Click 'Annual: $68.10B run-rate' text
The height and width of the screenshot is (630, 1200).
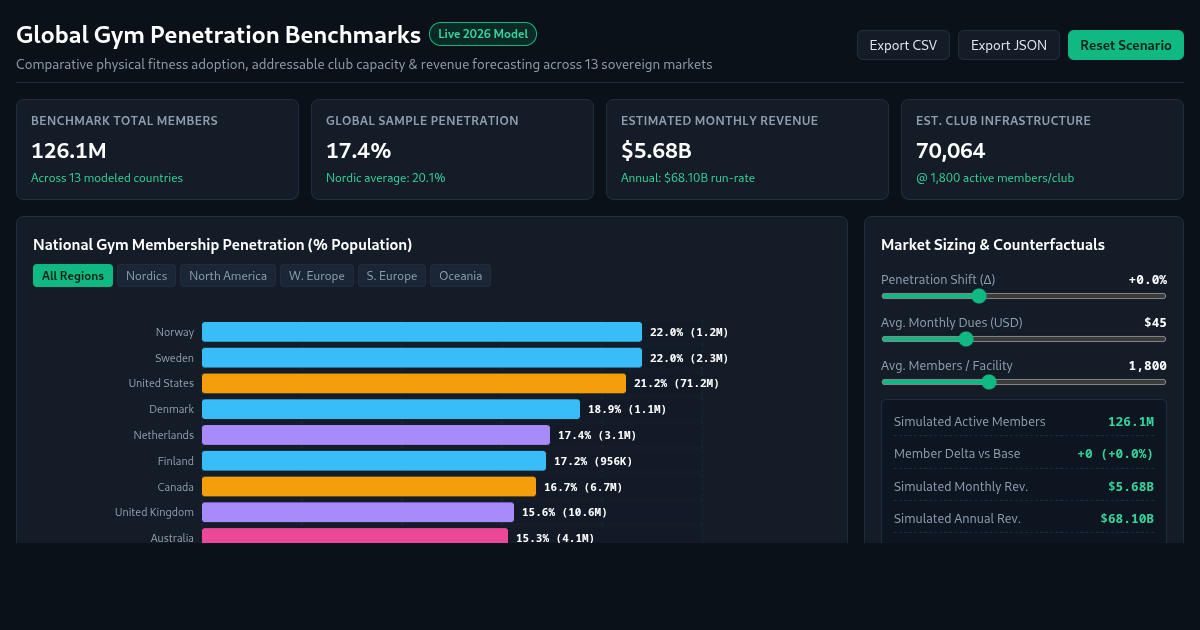pyautogui.click(x=688, y=178)
